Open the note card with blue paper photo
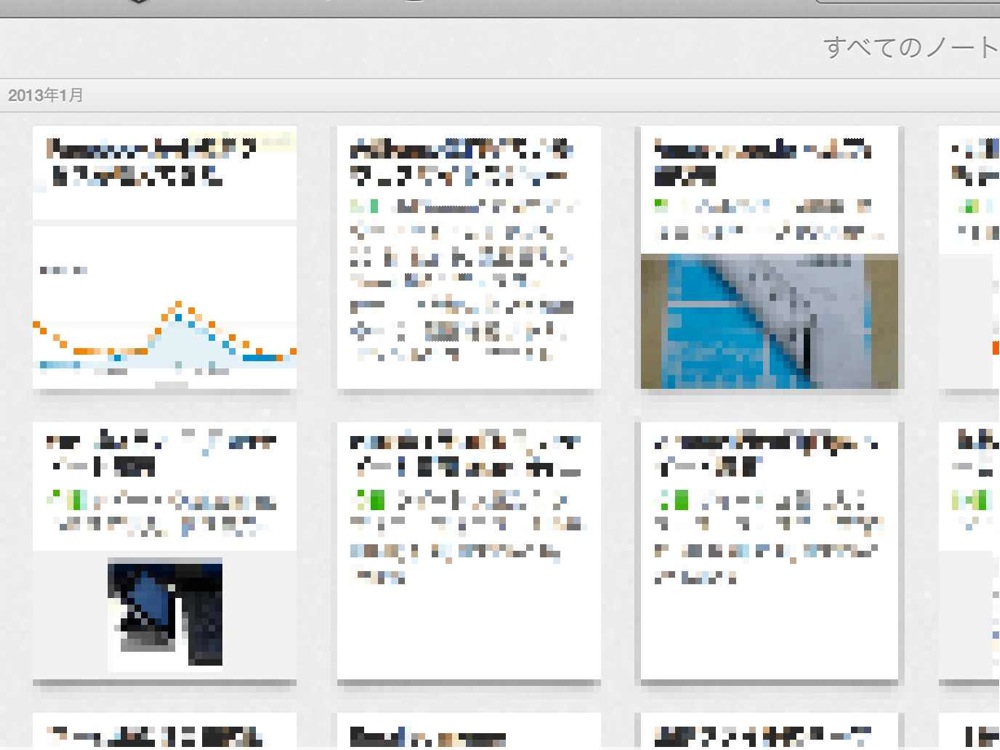 click(x=769, y=257)
